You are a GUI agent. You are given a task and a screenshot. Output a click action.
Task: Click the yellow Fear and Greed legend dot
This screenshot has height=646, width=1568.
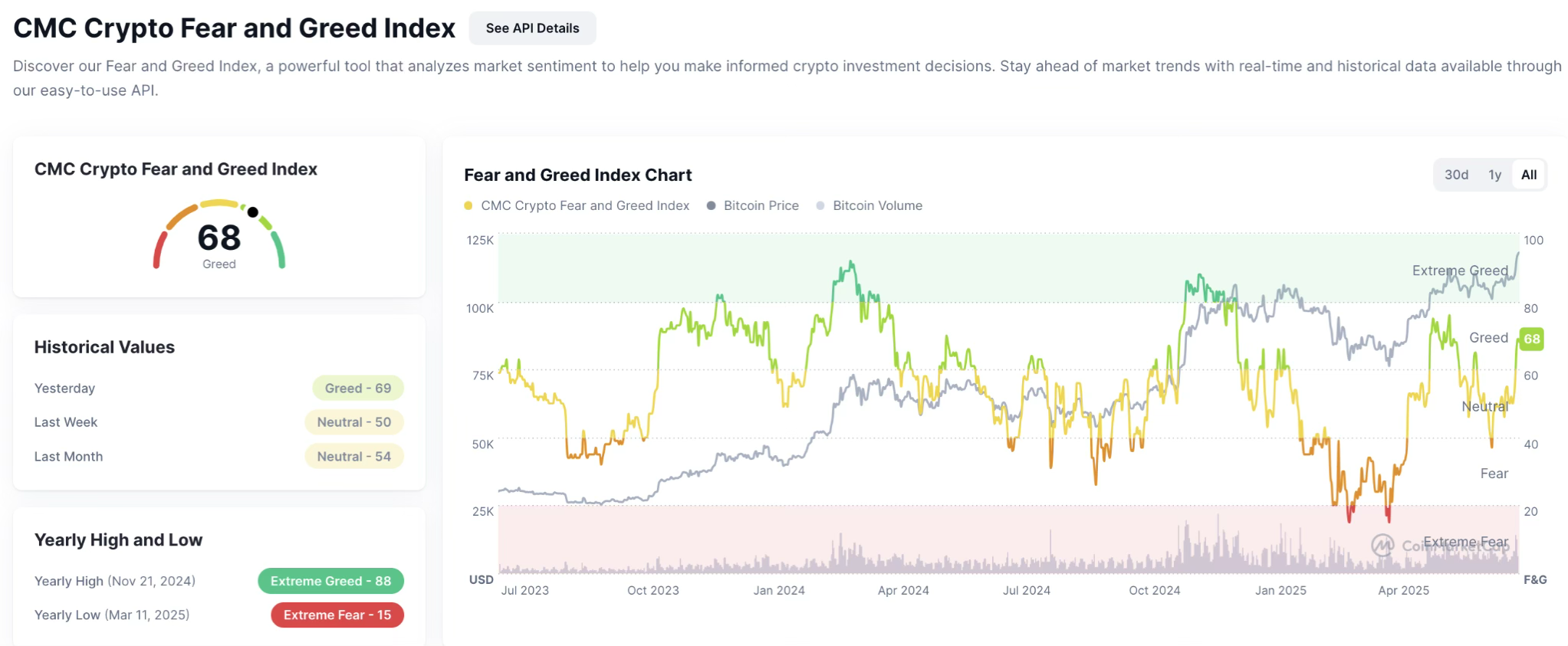pyautogui.click(x=468, y=205)
